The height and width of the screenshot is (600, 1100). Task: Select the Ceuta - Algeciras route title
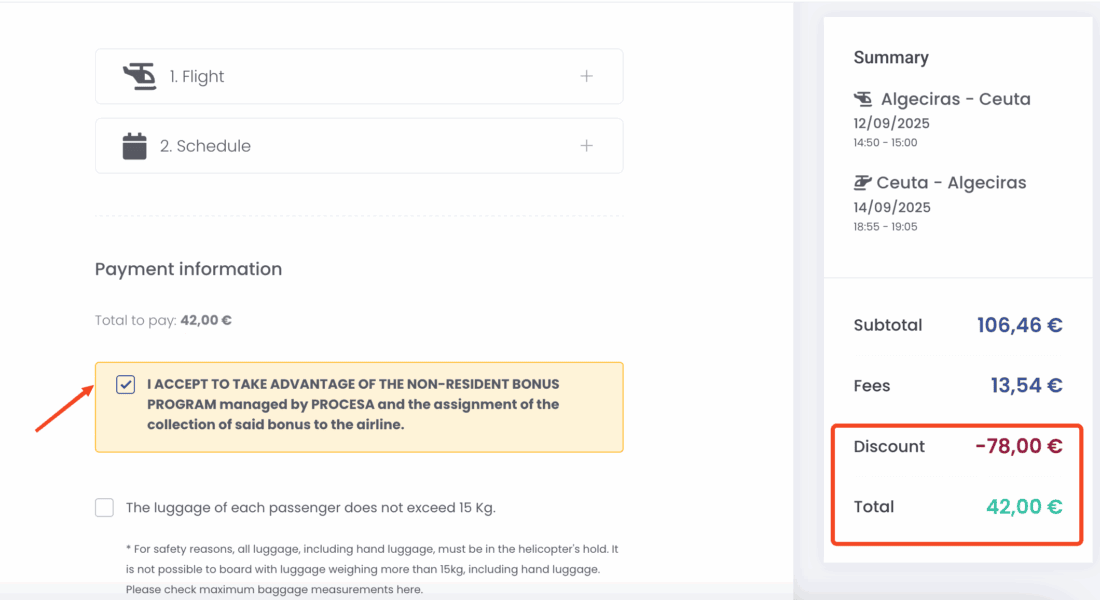951,183
